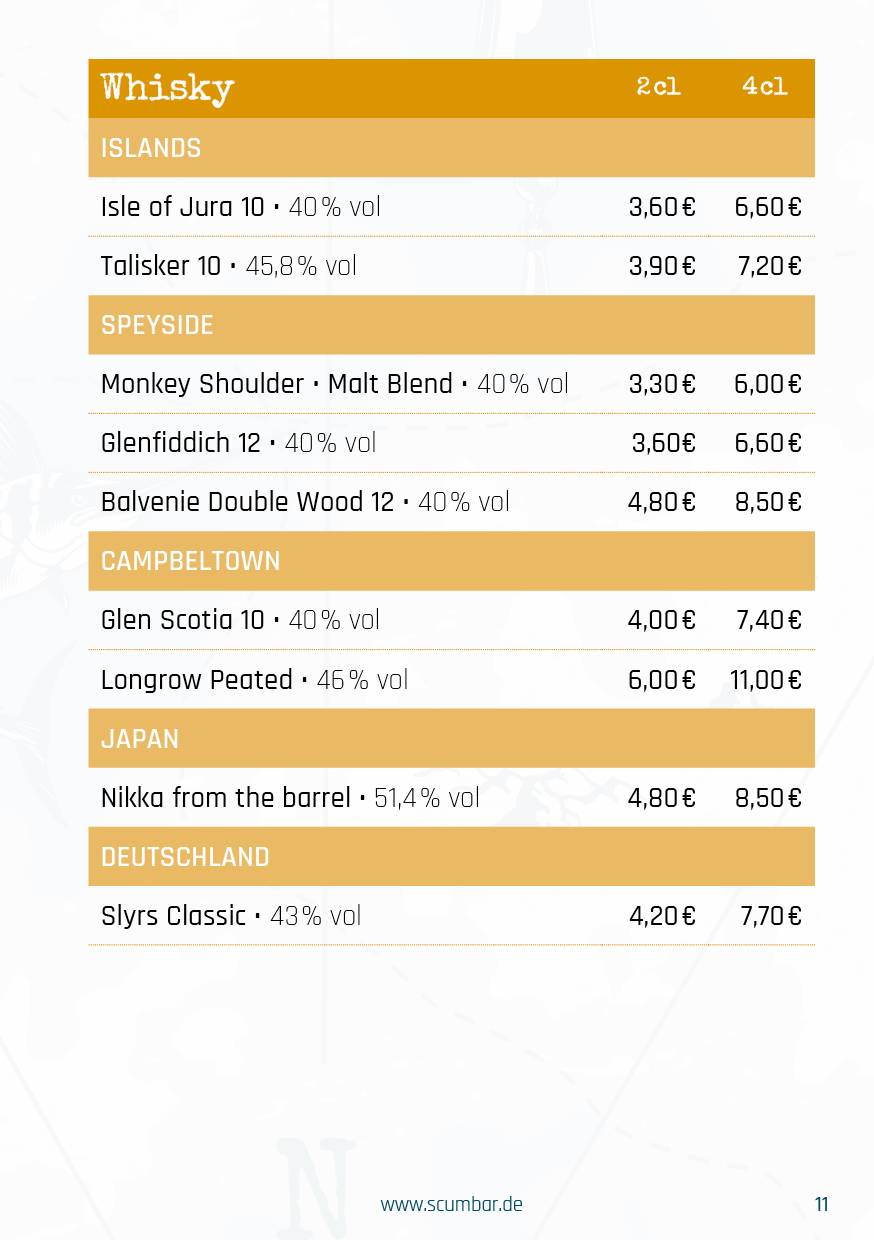Click the 4cl column header
This screenshot has width=874, height=1240.
coord(765,87)
